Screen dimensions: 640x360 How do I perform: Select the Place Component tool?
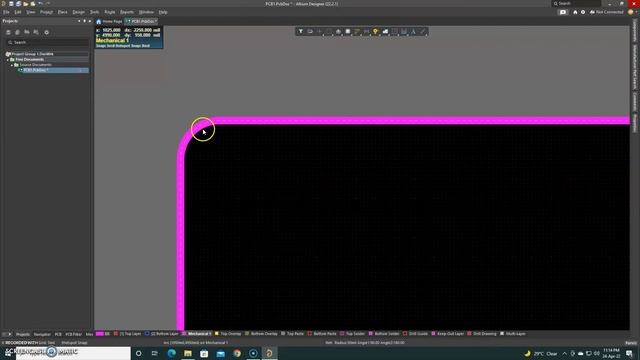348,31
